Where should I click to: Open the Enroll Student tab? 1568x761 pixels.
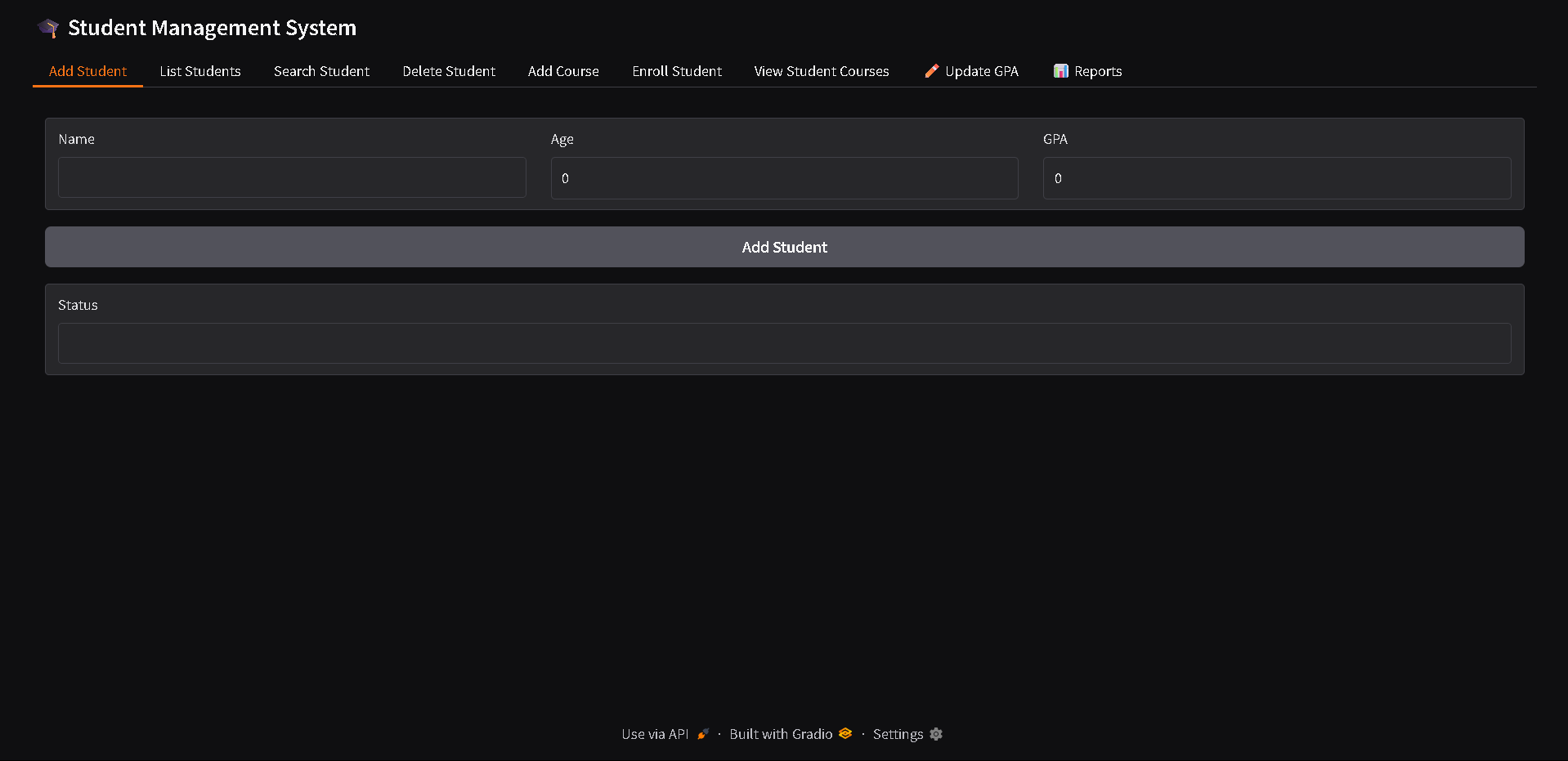(677, 71)
